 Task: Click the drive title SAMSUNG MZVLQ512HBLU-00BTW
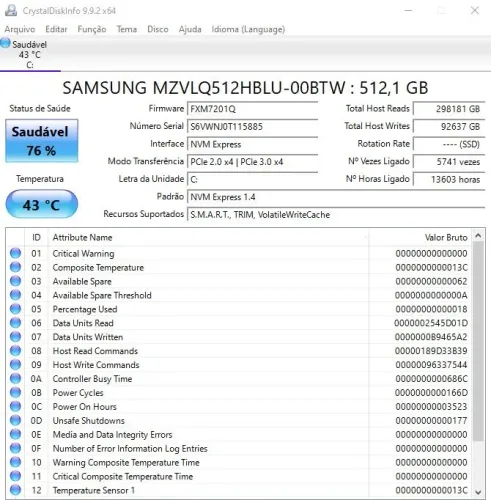204,88
